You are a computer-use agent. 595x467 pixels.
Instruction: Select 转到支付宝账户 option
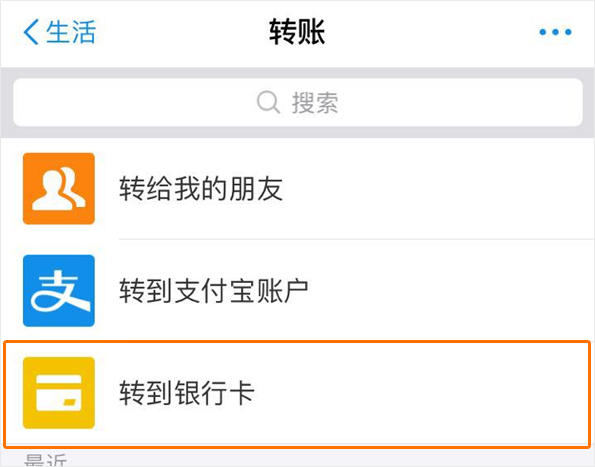214,291
